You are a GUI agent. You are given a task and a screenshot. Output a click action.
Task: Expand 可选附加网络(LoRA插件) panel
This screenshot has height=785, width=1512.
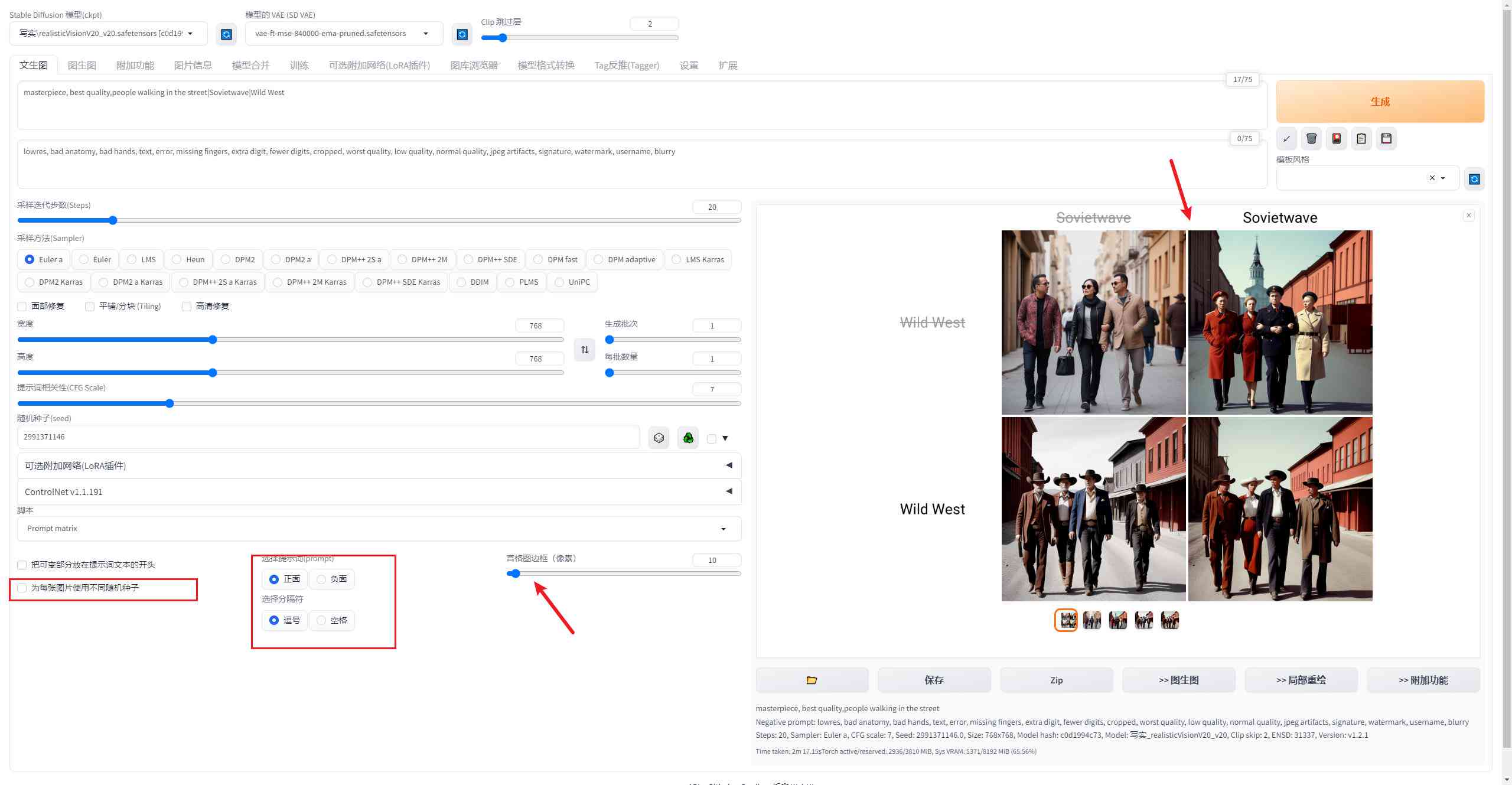click(727, 465)
